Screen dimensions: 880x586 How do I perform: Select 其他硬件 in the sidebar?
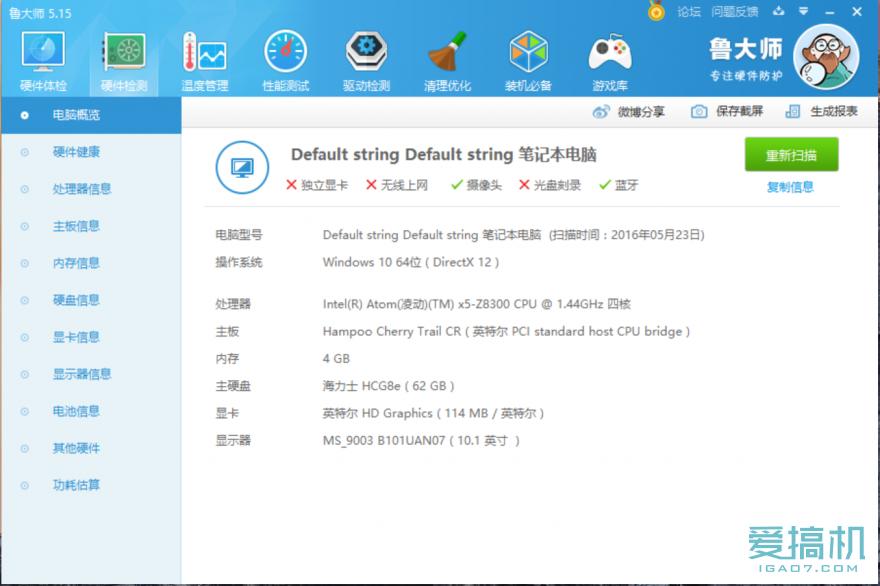91,448
